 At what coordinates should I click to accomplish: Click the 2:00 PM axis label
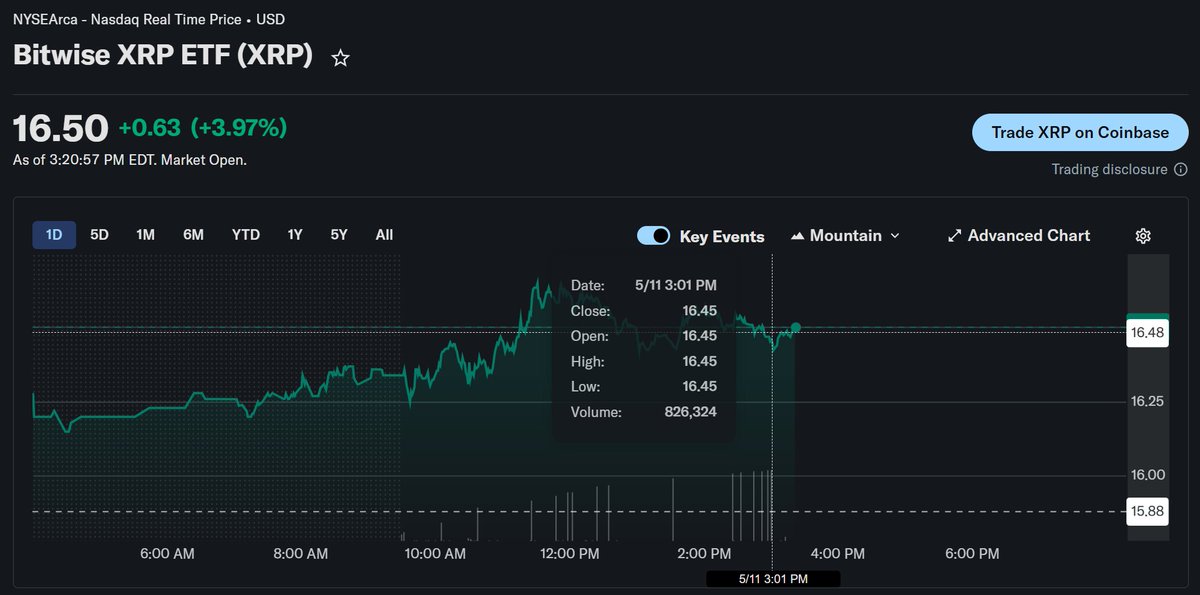point(704,553)
